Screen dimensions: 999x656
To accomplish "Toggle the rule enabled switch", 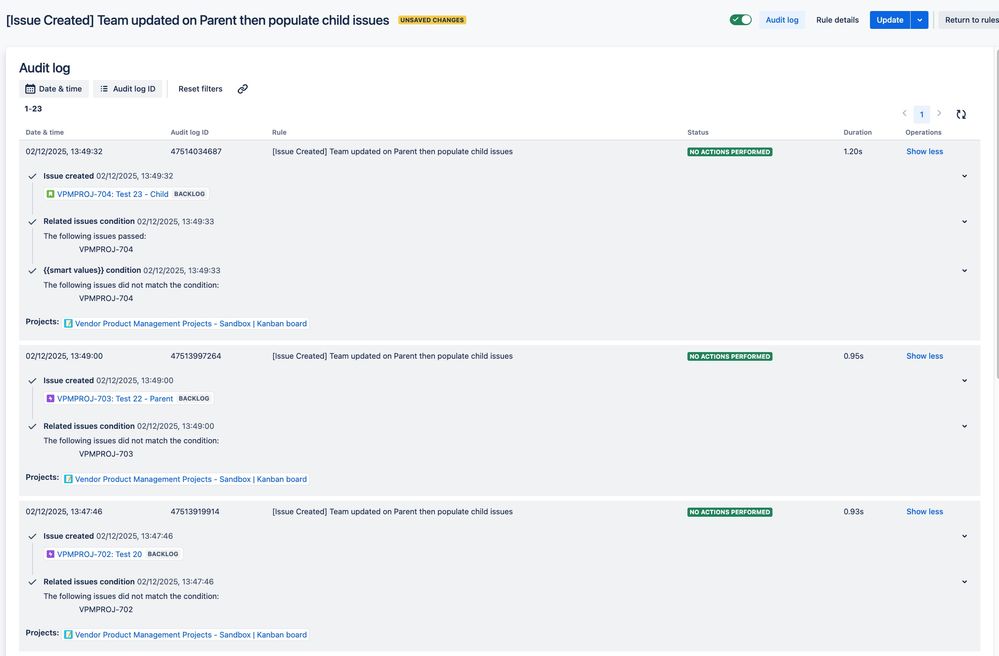I will 740,20.
